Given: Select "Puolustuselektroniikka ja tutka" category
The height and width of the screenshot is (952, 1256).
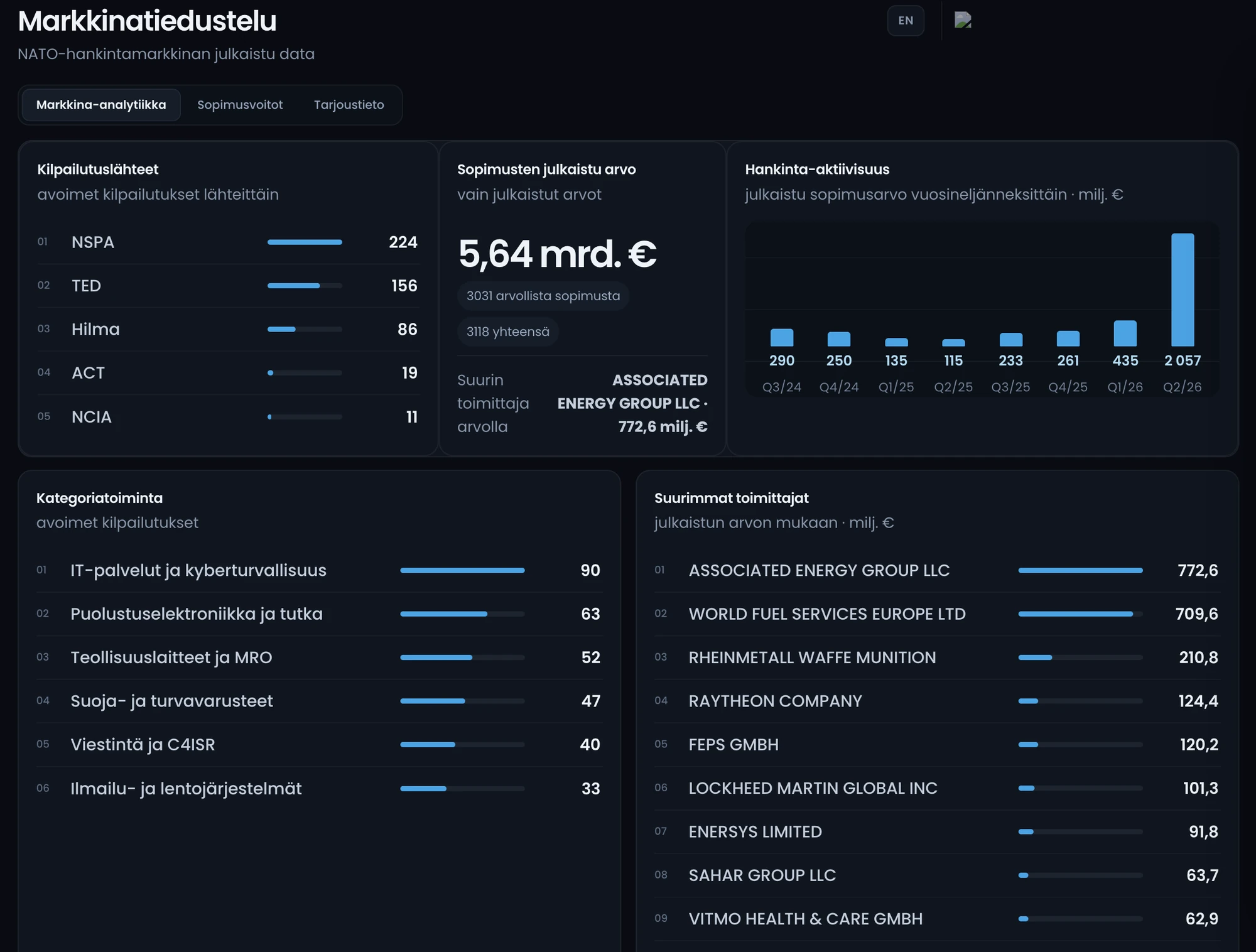Looking at the screenshot, I should tap(197, 614).
